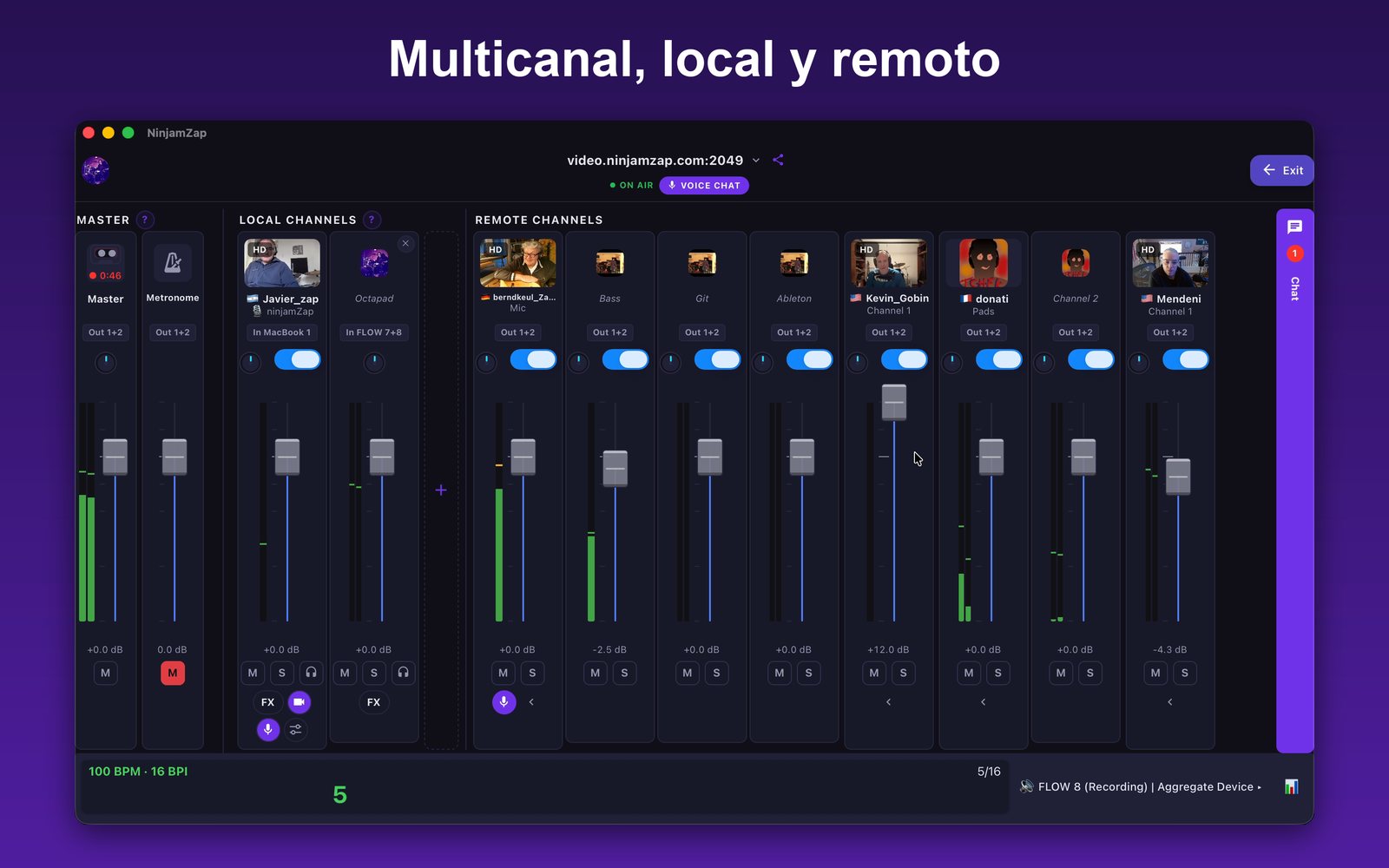This screenshot has width=1389, height=868.
Task: Click the Master pan knob
Action: point(106,362)
